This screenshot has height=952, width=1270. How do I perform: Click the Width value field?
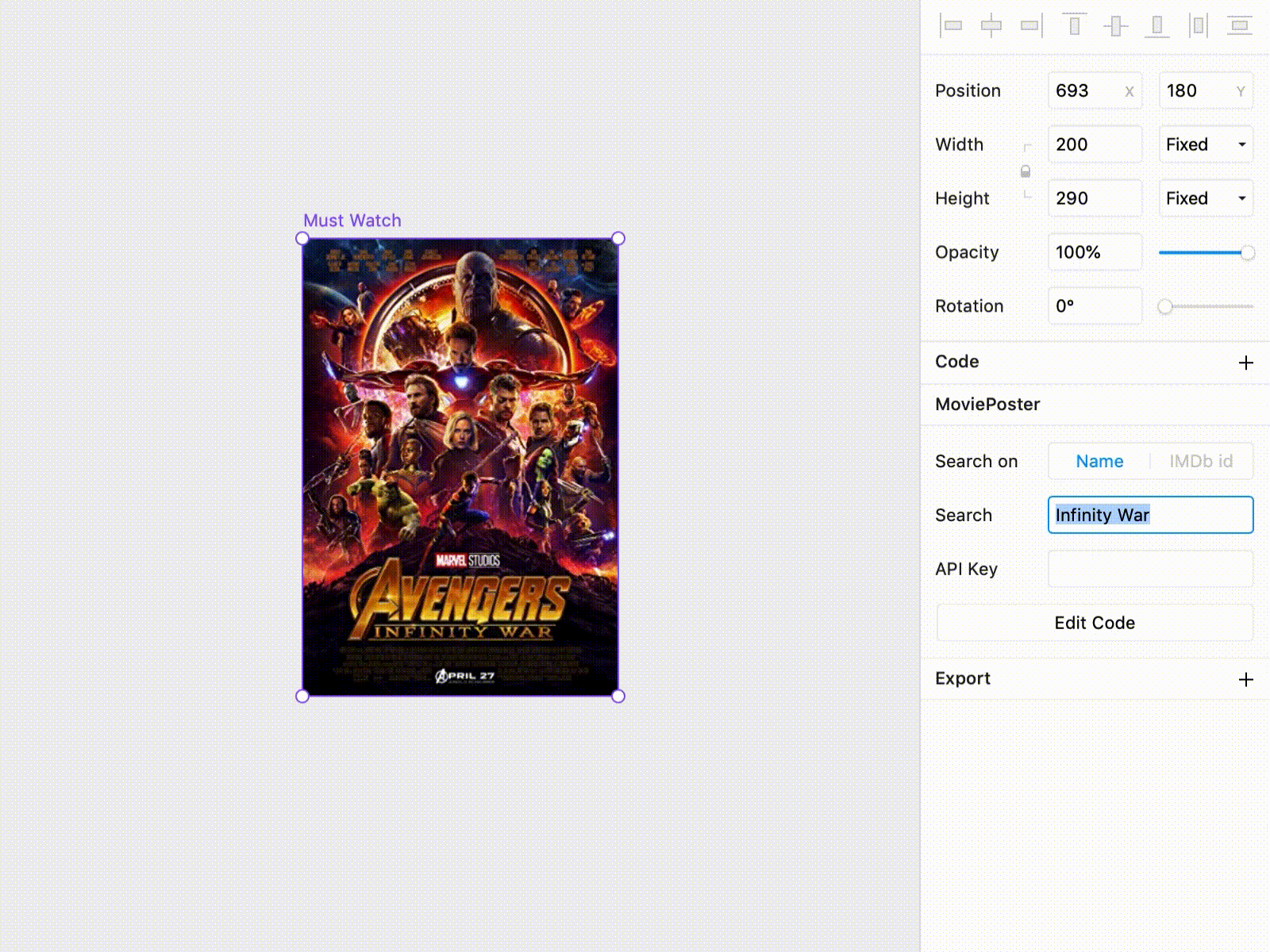1095,144
